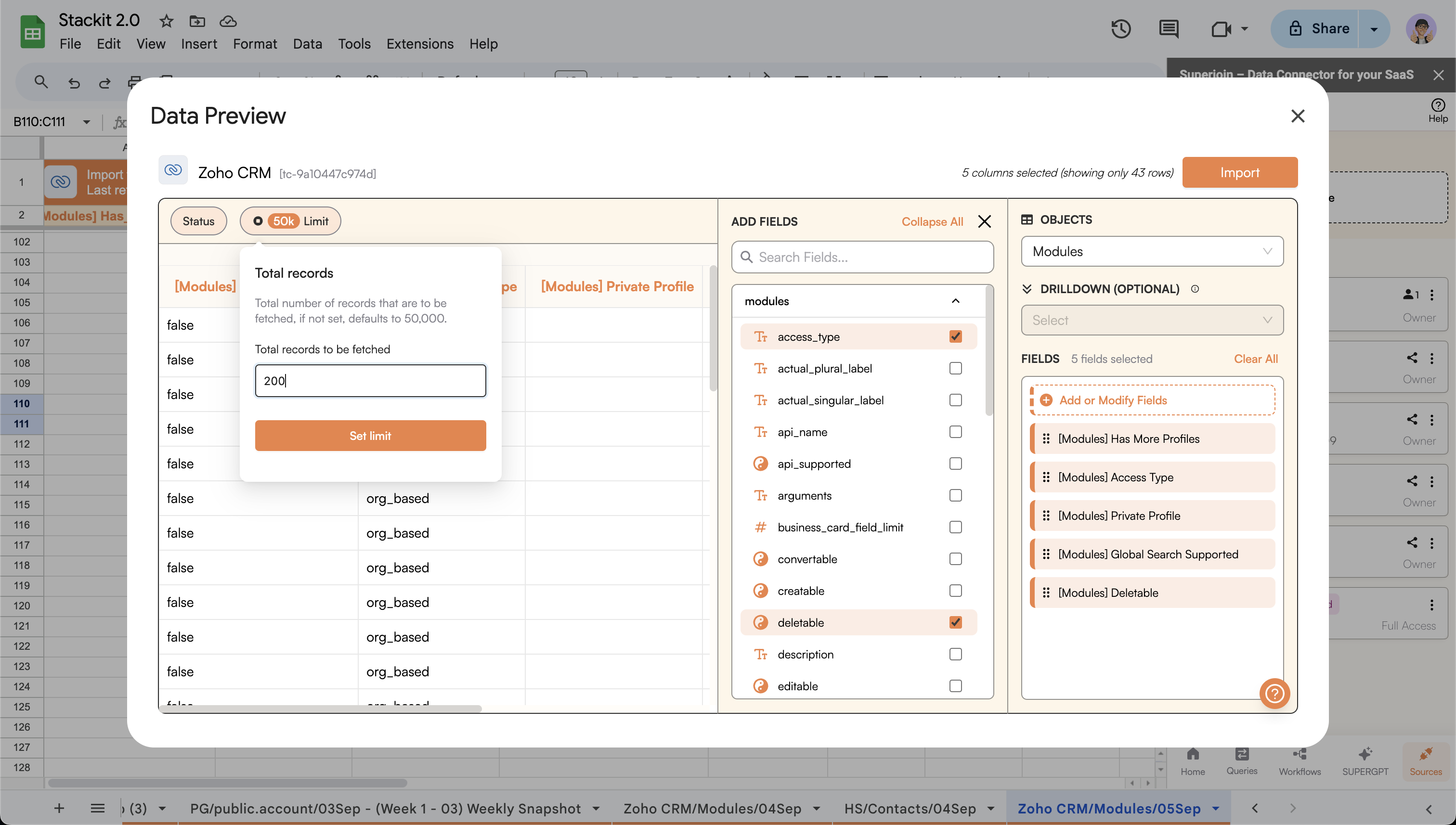Open version history clock icon
The width and height of the screenshot is (1456, 825).
pos(1120,29)
